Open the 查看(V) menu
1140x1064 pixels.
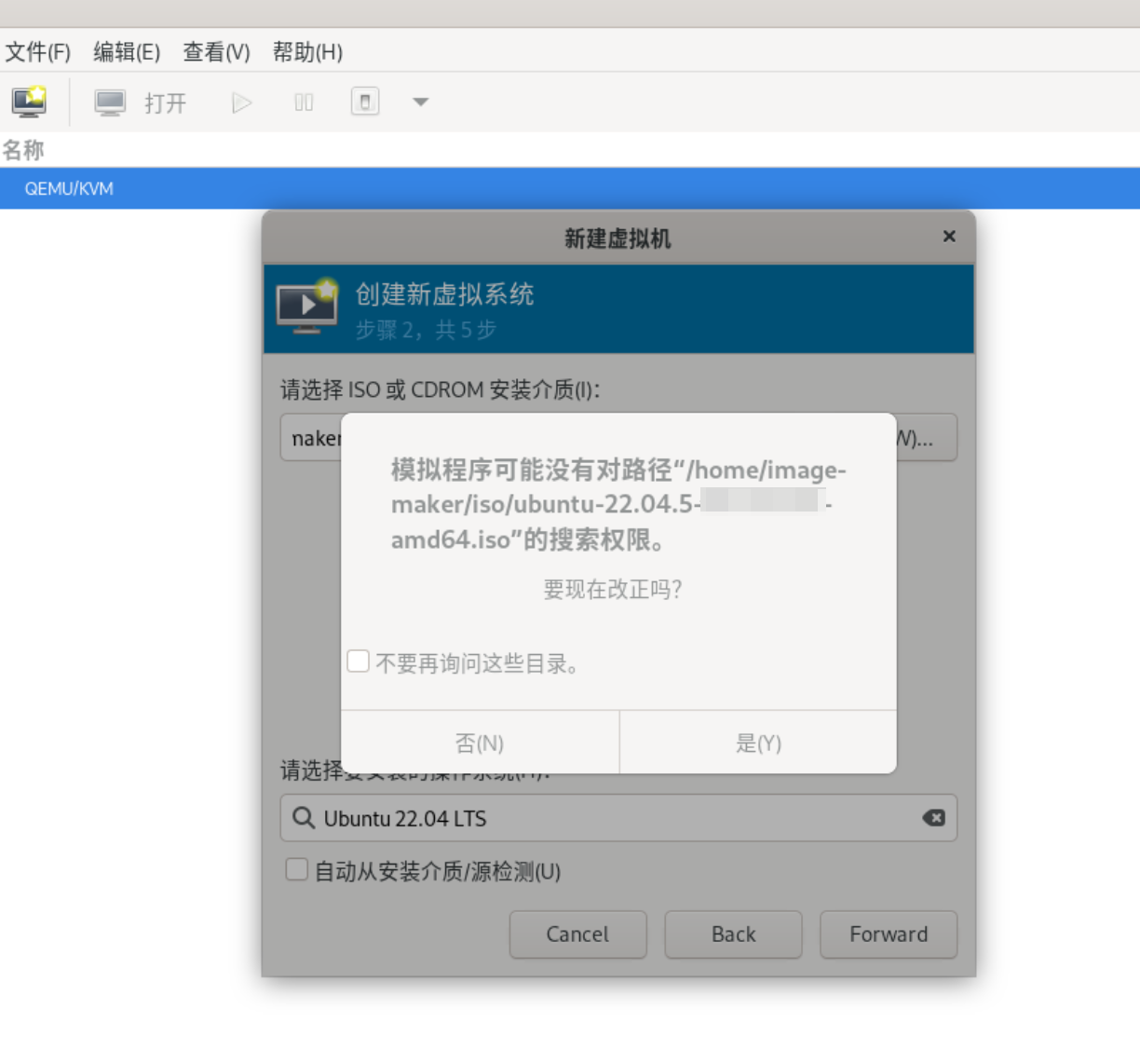coord(216,52)
